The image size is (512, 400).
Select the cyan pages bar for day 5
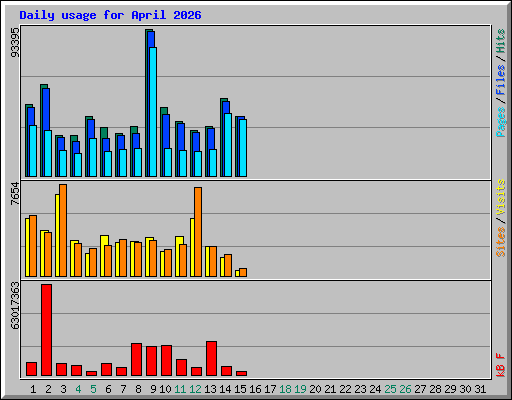93,158
